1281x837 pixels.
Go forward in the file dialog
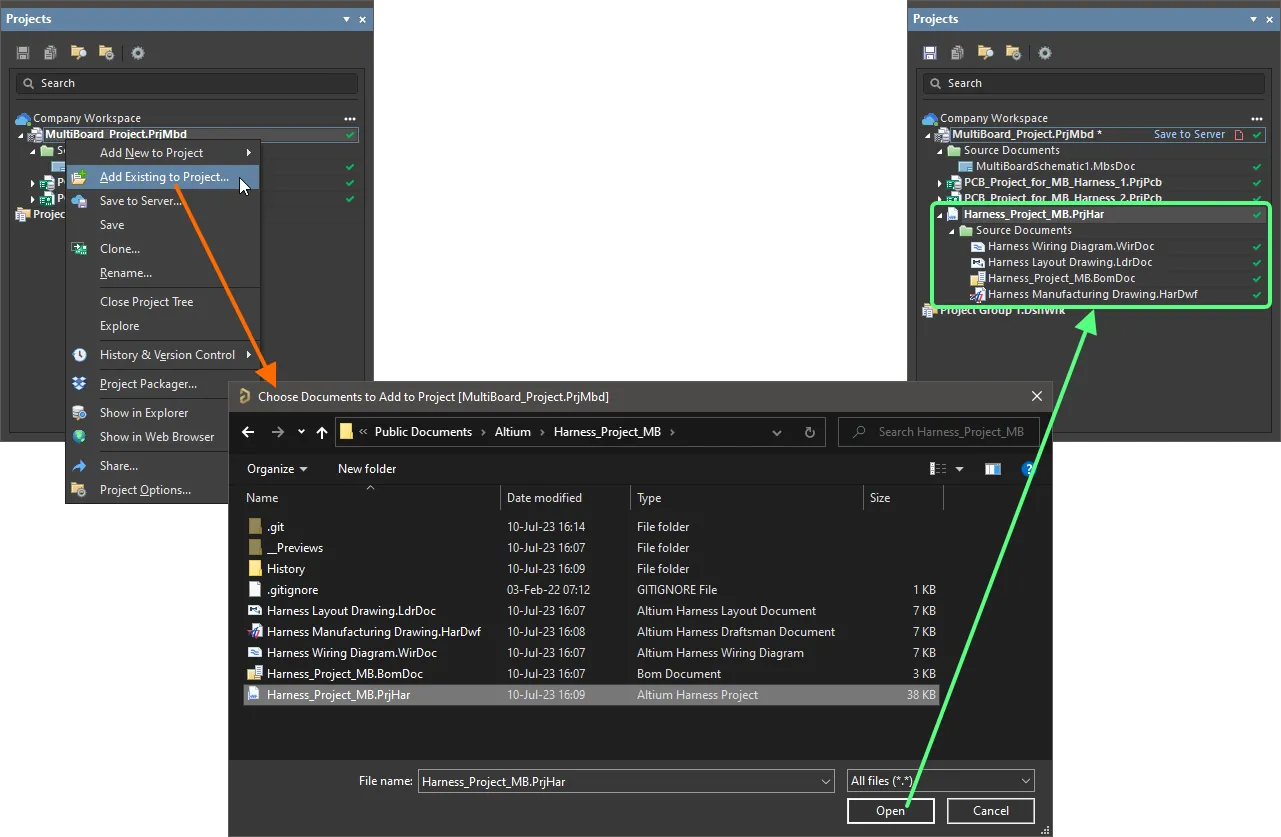click(x=278, y=432)
